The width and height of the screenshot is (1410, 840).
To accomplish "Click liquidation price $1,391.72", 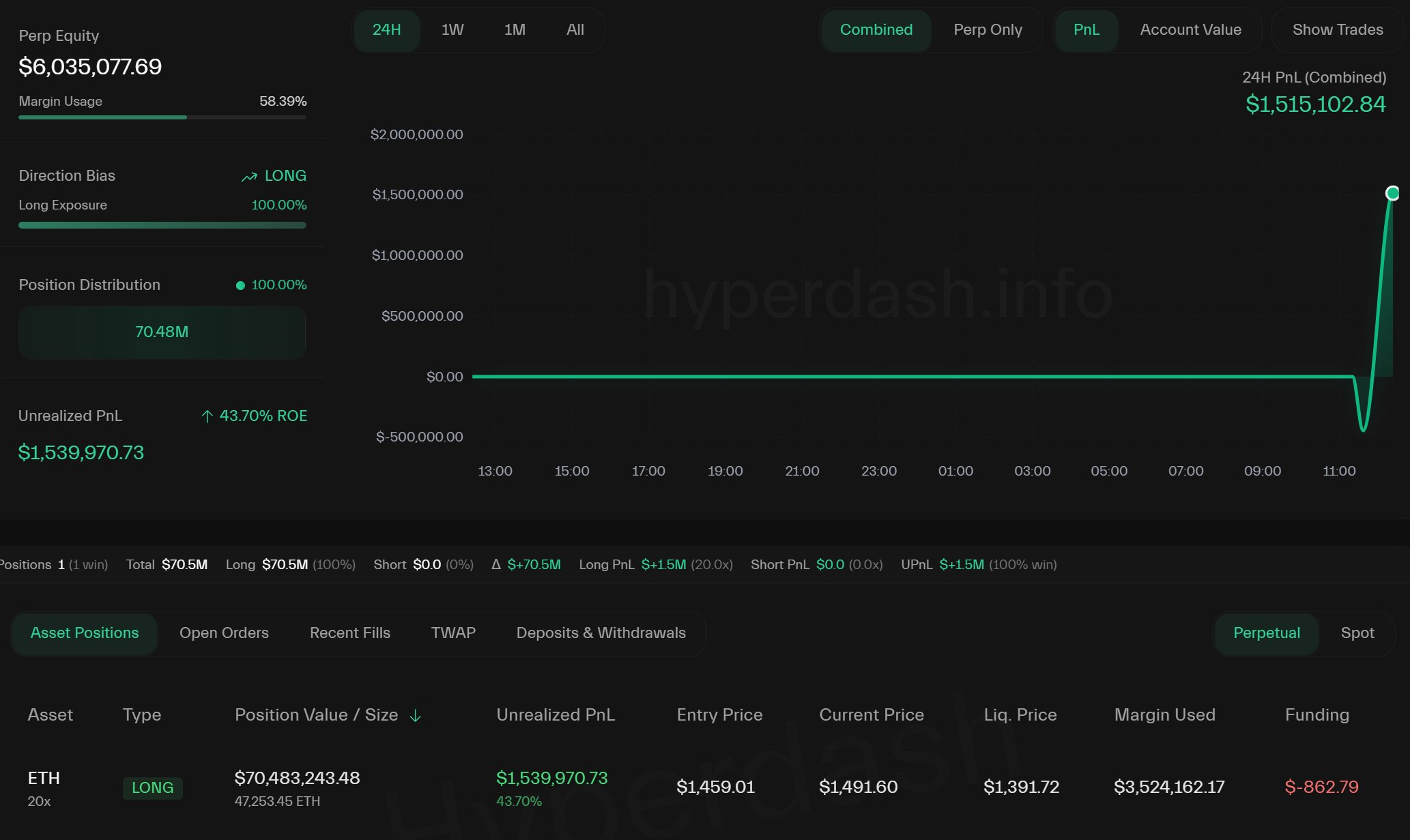I will (x=1021, y=787).
